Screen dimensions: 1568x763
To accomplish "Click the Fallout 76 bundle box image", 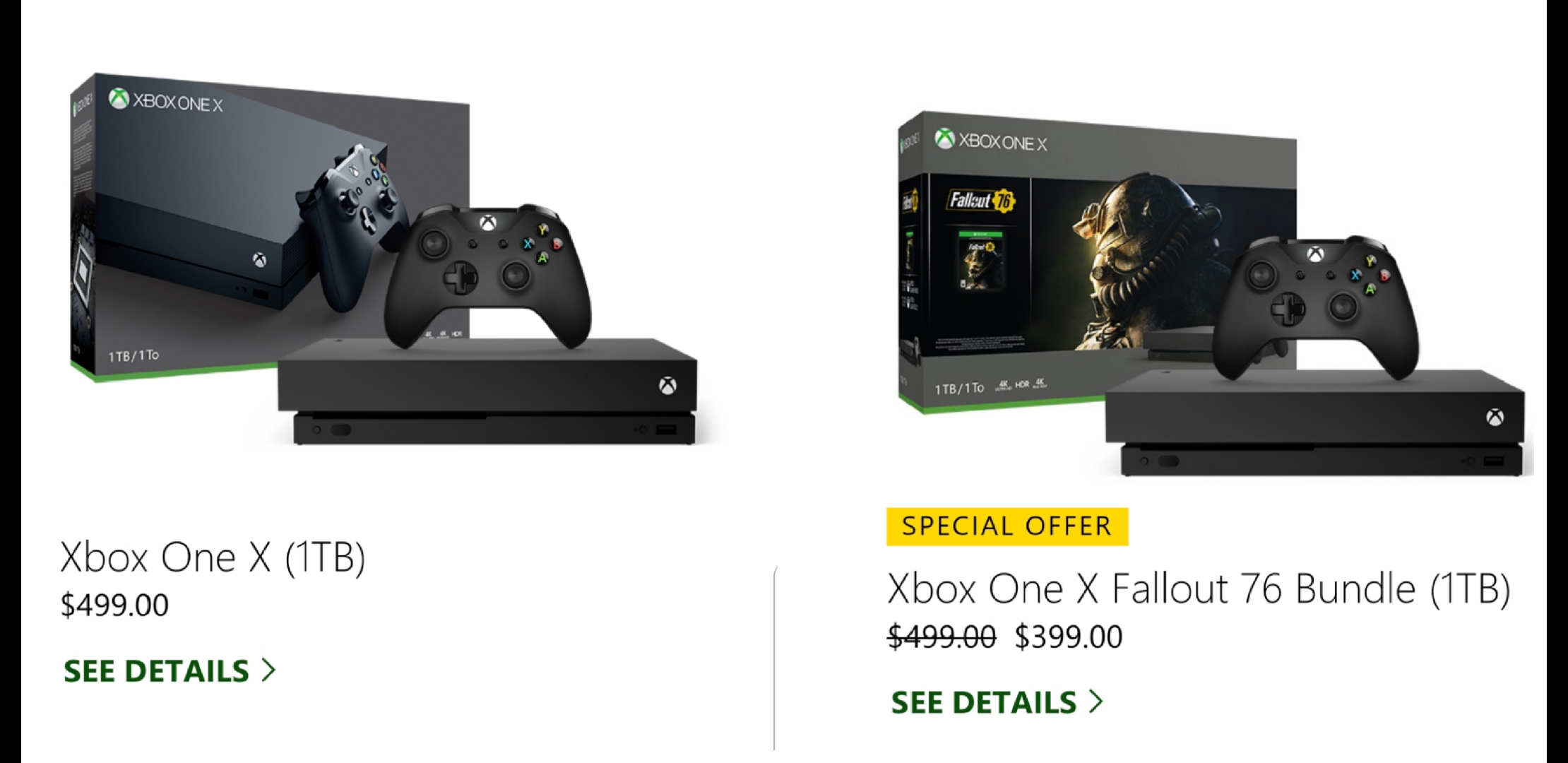I will (x=1096, y=261).
